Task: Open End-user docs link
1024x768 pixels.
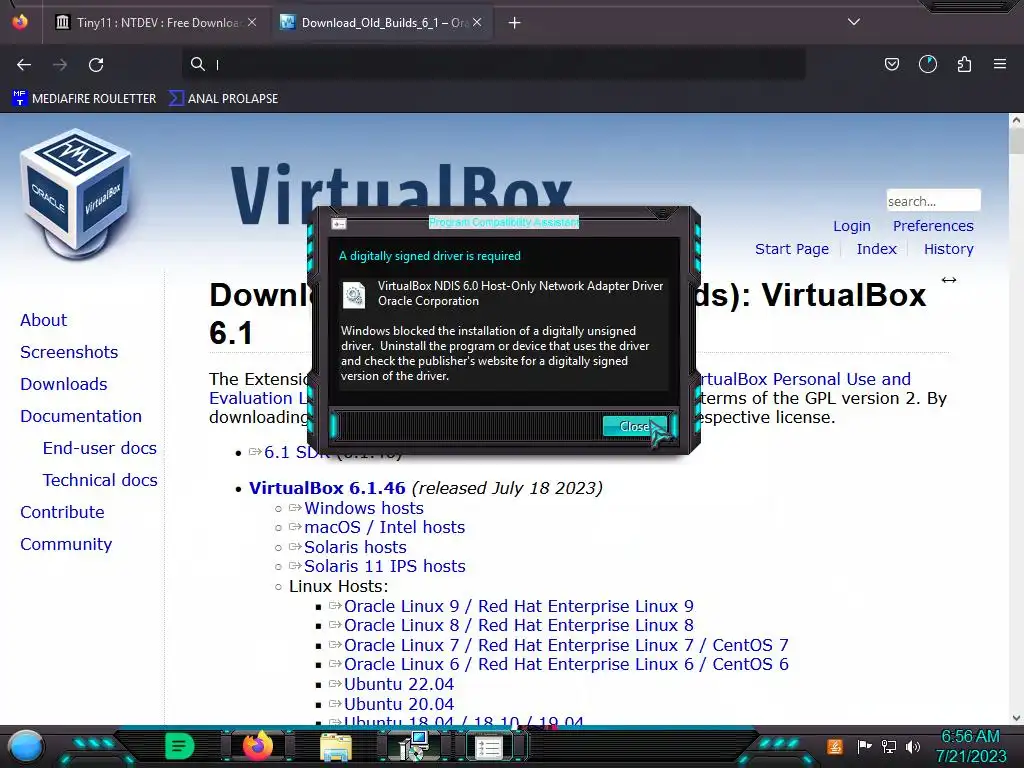Action: [x=99, y=448]
